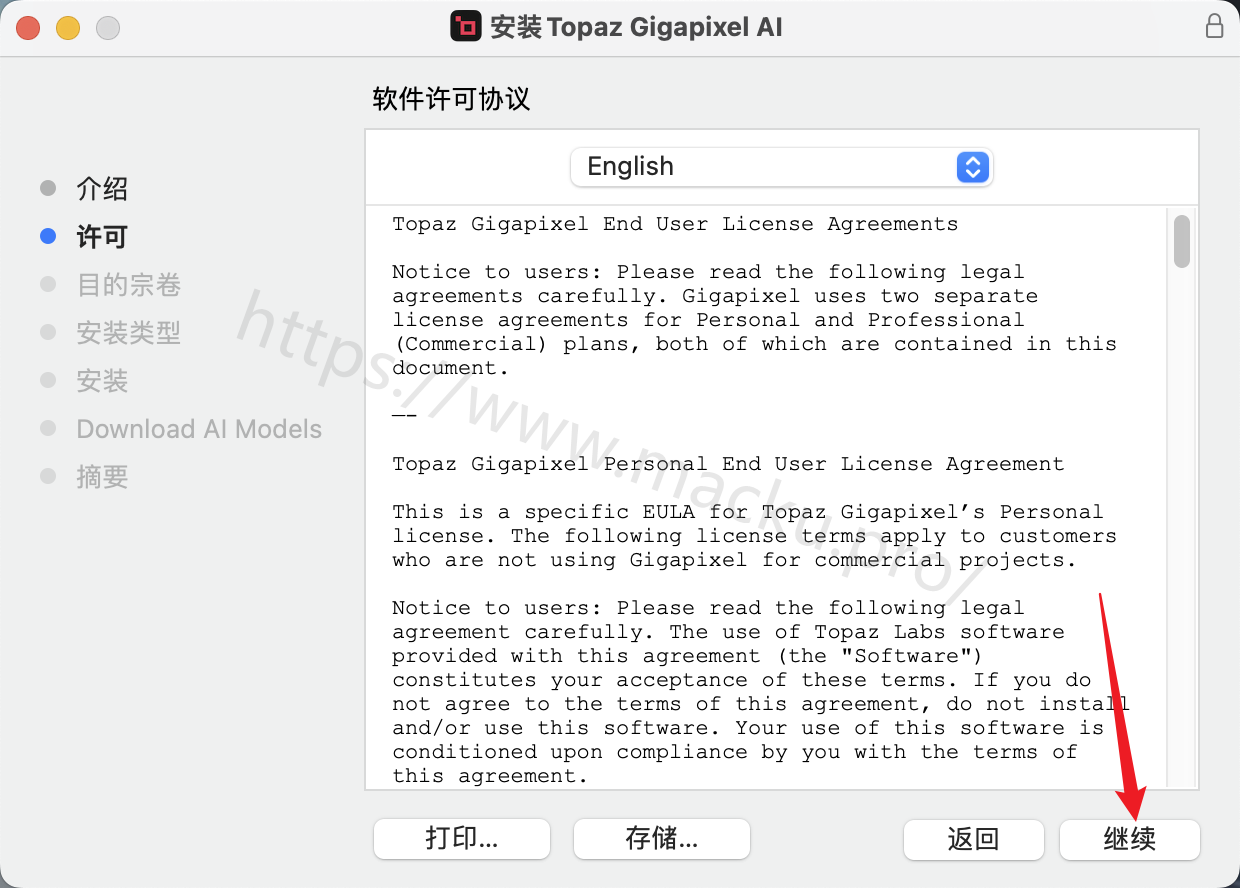Click the line "Topaz Gigapixel Personal End User License Agreement"

pos(728,464)
